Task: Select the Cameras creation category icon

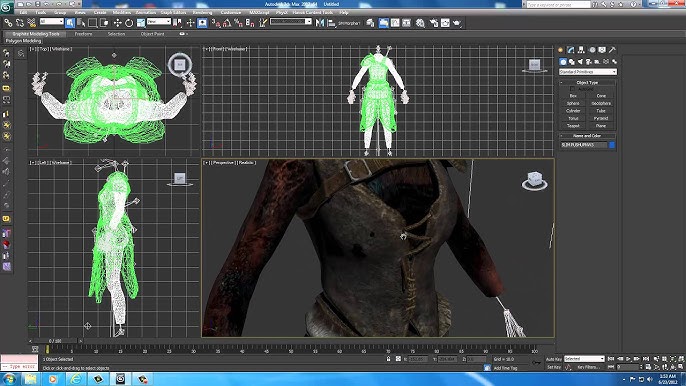Action: coord(588,62)
